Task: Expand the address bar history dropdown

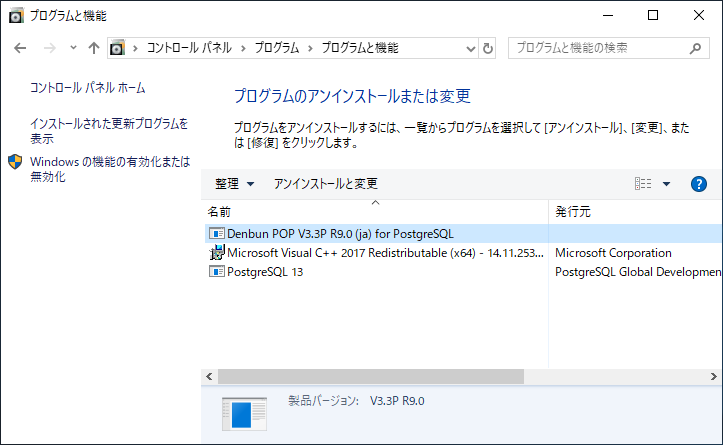Action: coord(470,48)
